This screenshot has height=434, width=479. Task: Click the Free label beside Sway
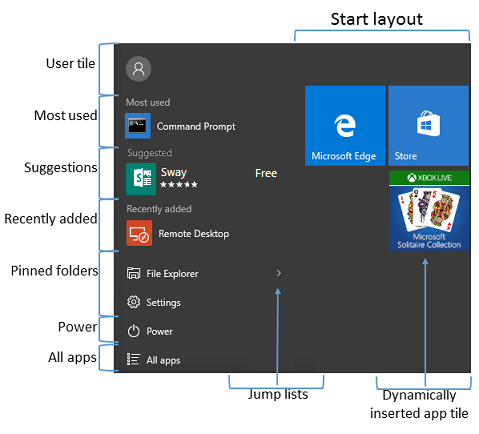point(266,173)
